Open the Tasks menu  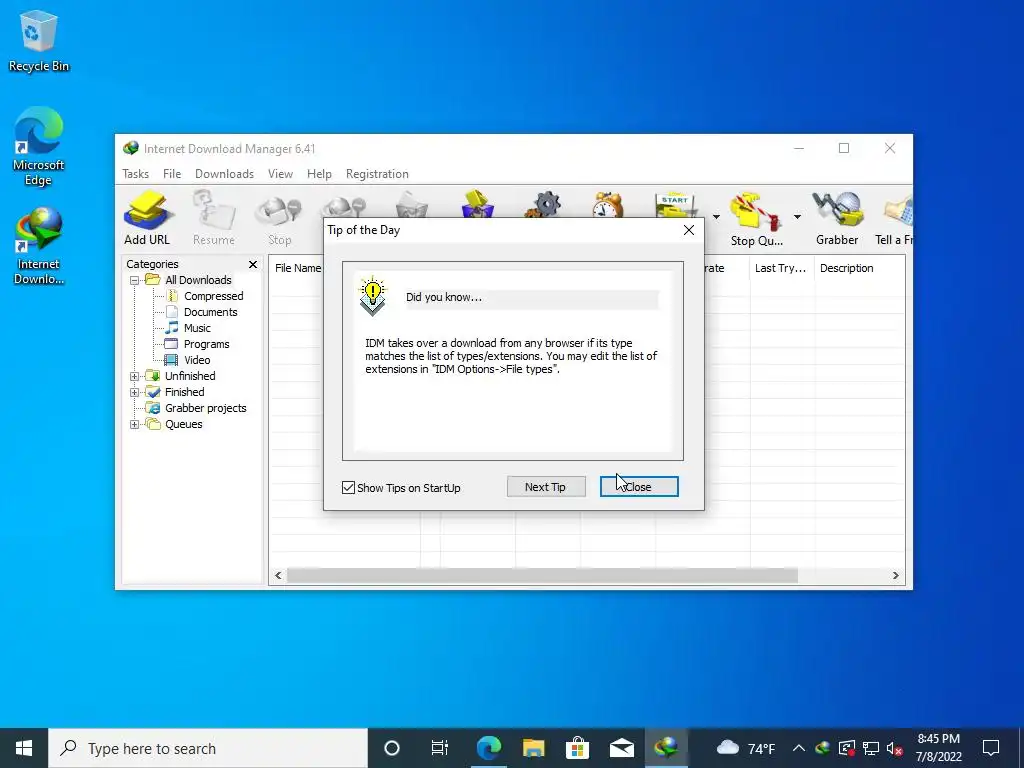pos(135,174)
